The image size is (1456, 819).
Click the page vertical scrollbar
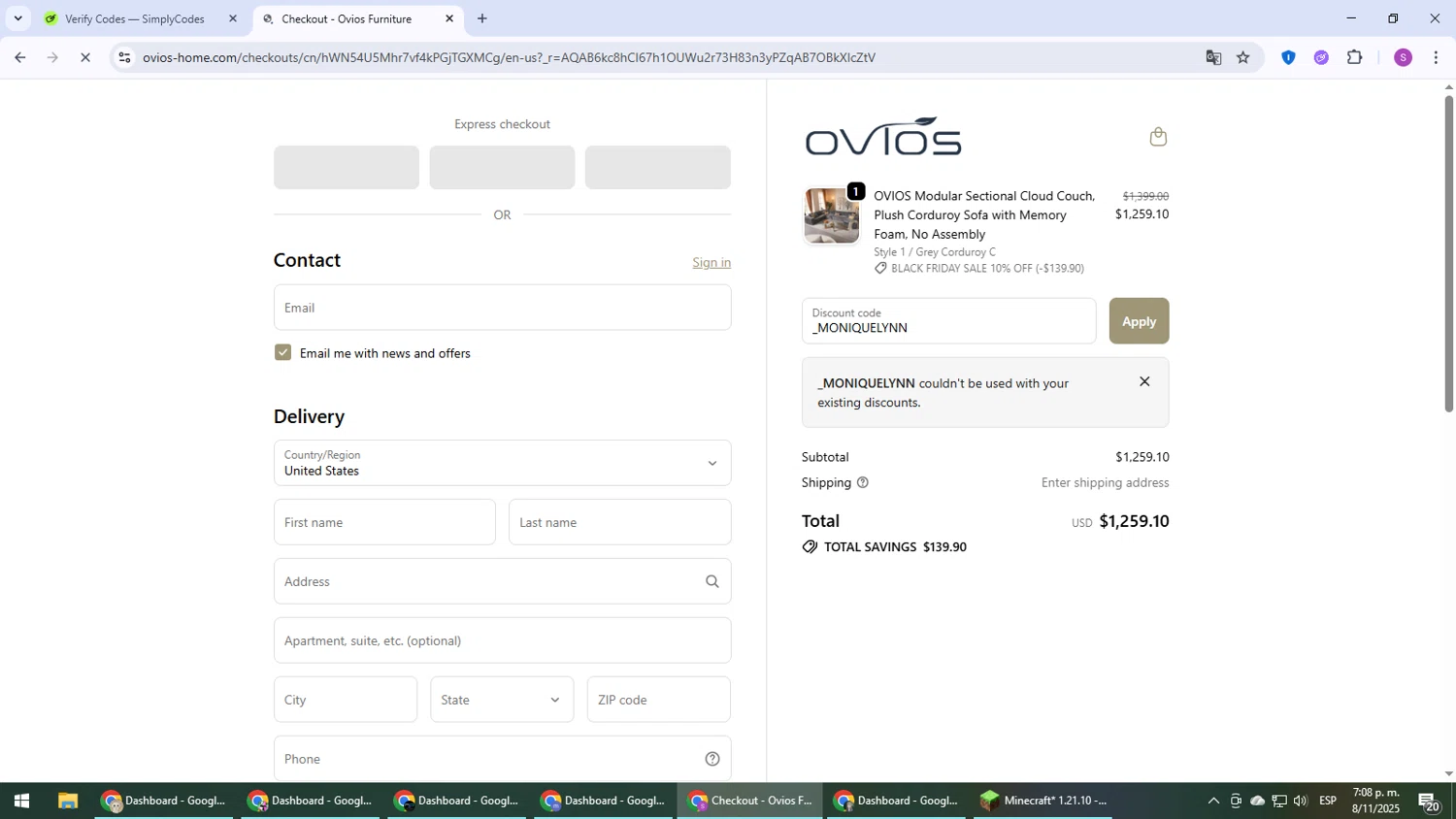coord(1448,254)
